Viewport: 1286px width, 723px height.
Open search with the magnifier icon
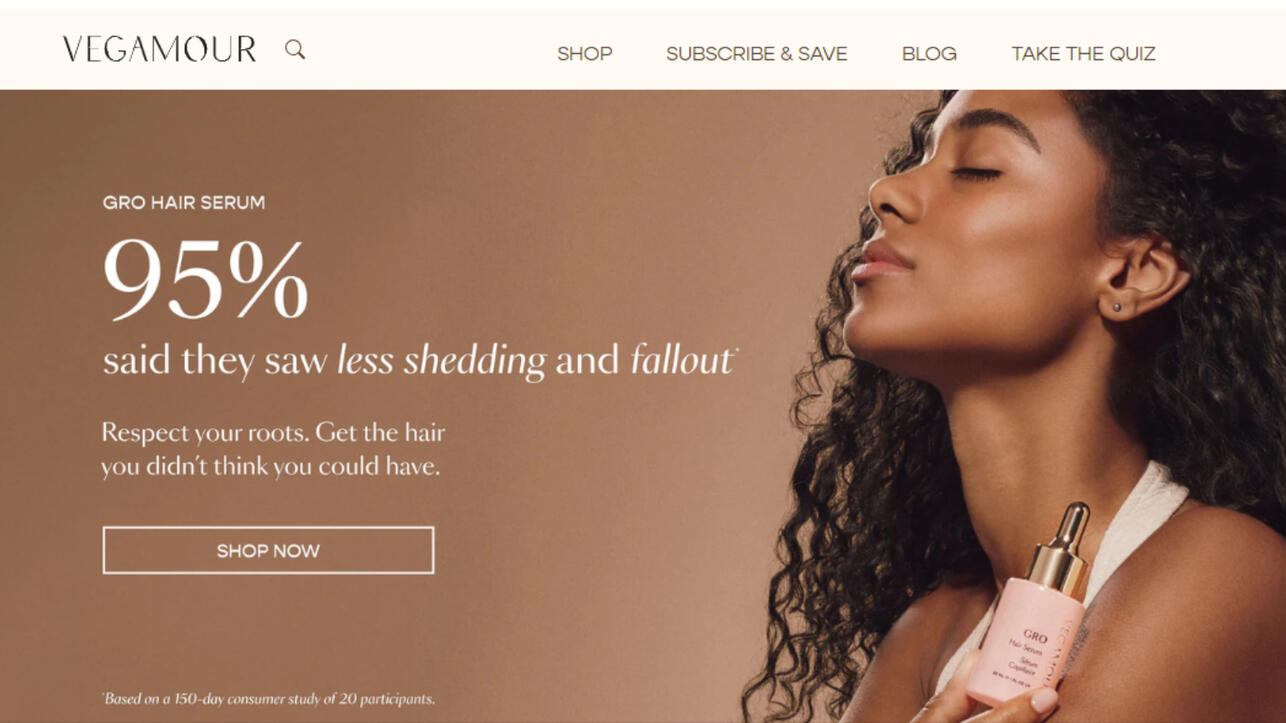(x=295, y=49)
